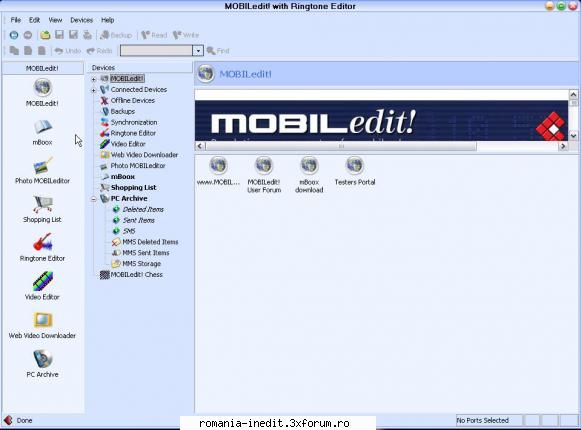Select SMS under PC Archive
The image size is (581, 430).
(129, 231)
